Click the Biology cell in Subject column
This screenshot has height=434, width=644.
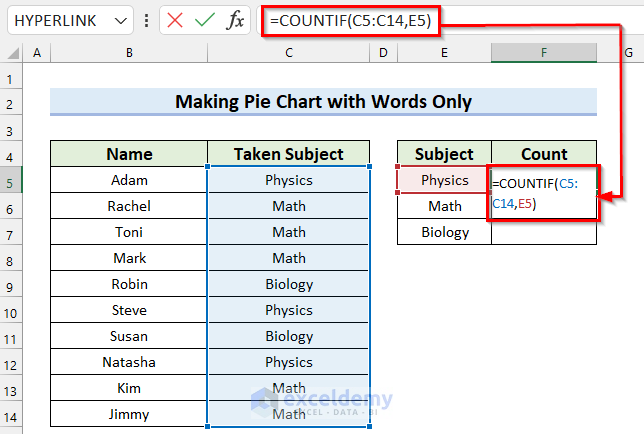(444, 232)
